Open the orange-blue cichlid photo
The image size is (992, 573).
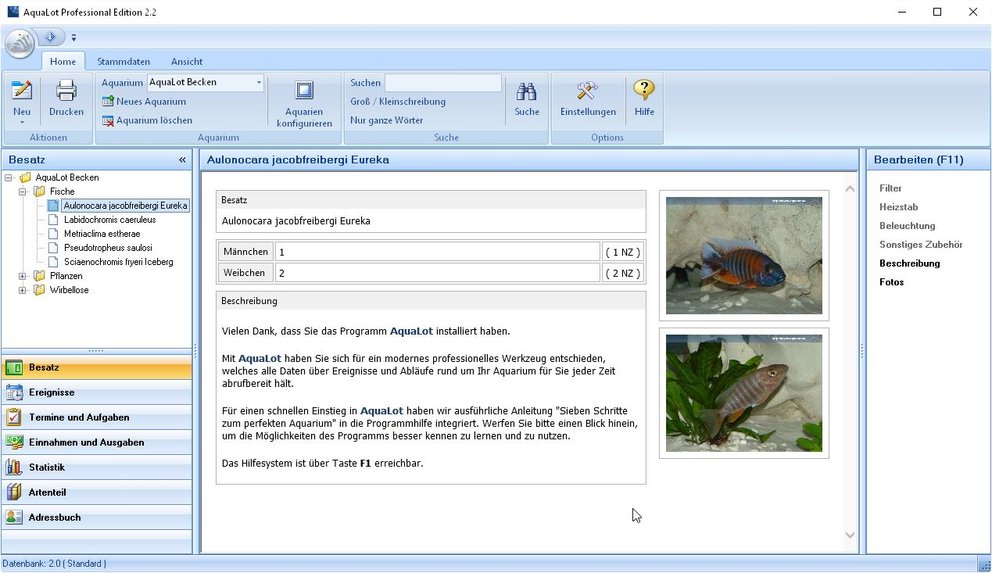click(x=744, y=256)
